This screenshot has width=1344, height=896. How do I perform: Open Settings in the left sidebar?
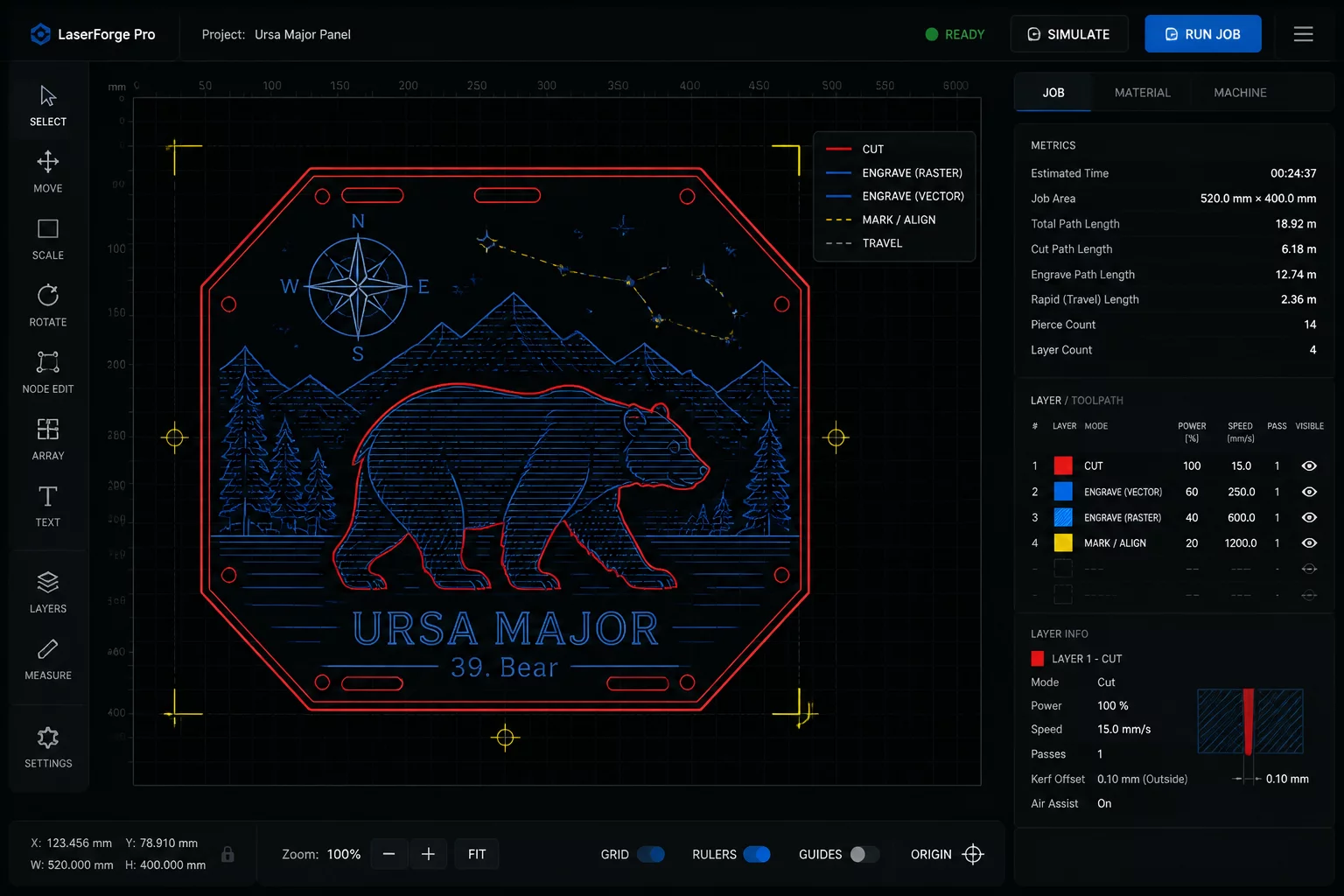click(x=48, y=748)
